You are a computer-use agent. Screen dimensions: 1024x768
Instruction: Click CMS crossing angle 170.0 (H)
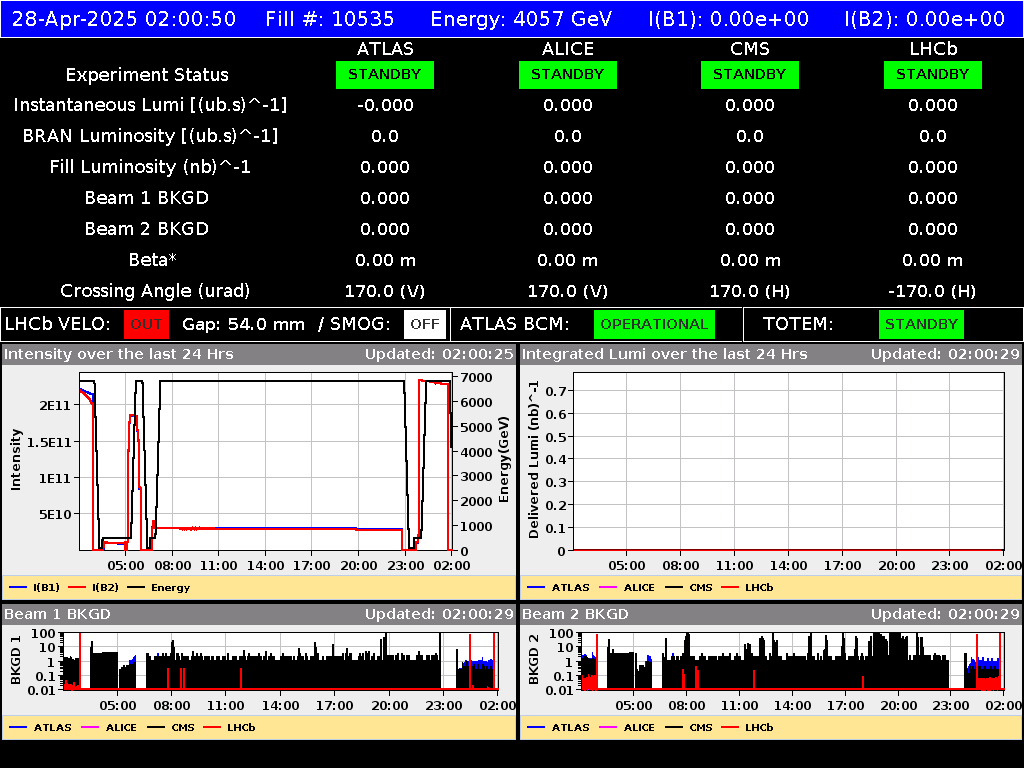(x=750, y=291)
